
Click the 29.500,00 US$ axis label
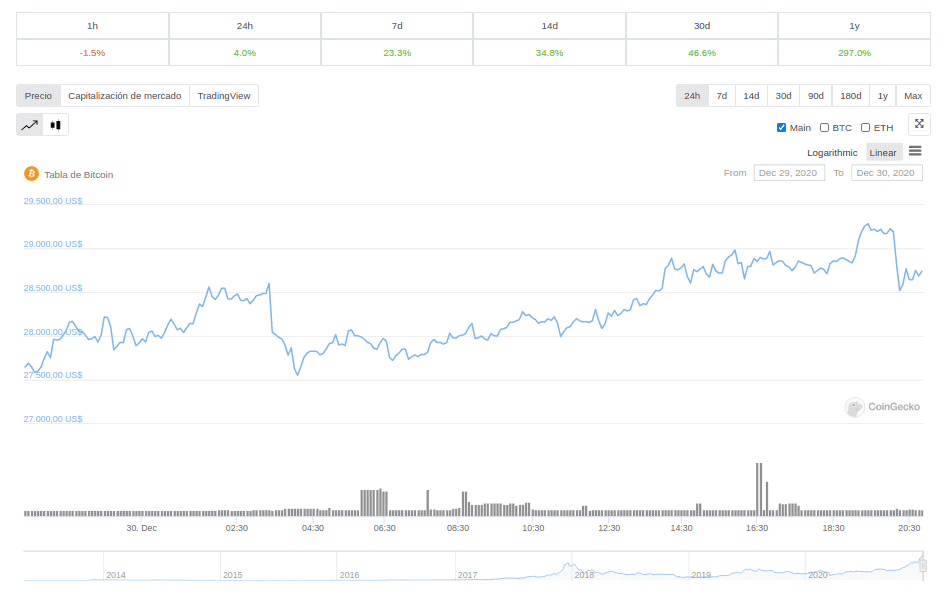tap(53, 201)
